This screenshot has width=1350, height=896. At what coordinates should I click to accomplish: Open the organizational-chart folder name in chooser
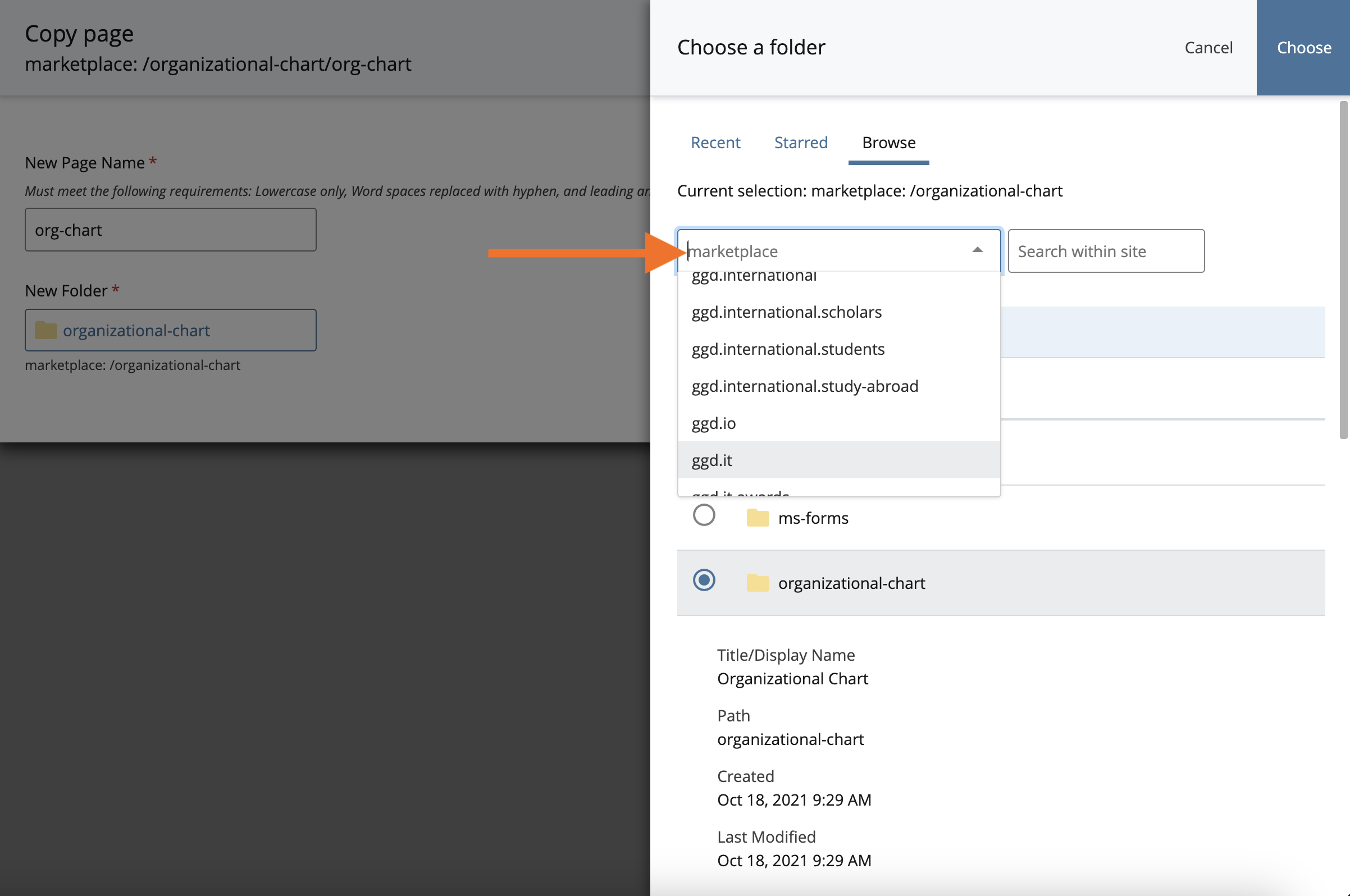[x=851, y=583]
